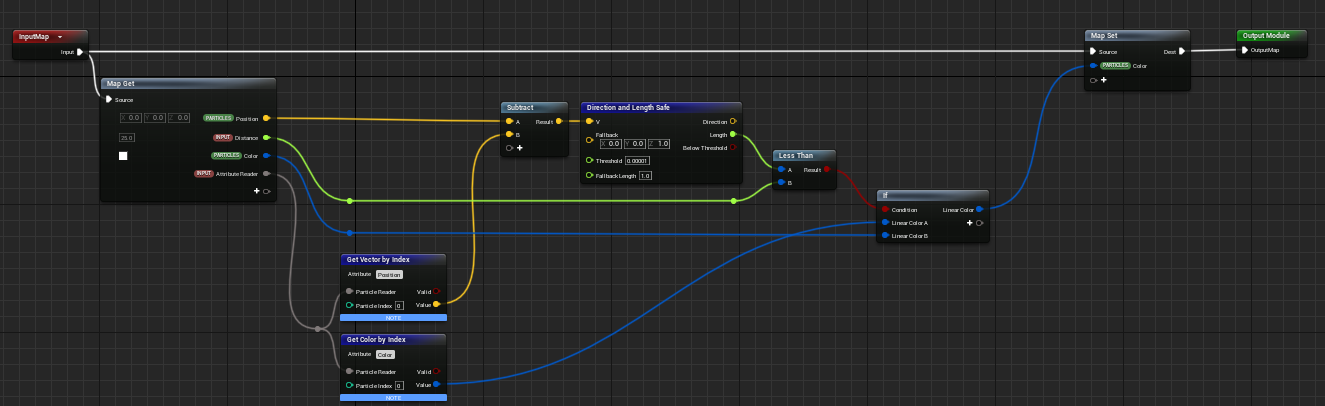Click the Below Threshold output pin

coord(732,147)
